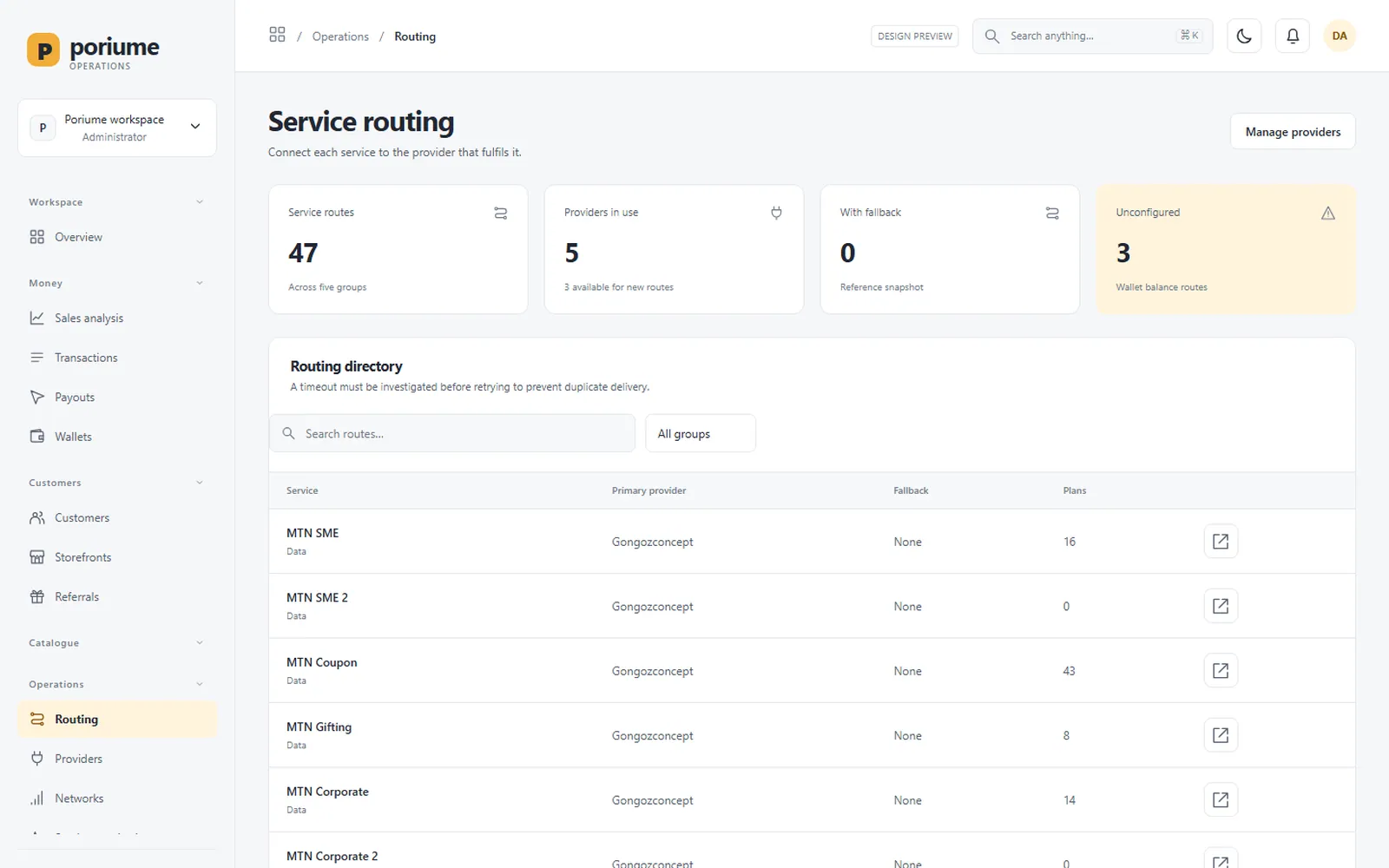Viewport: 1389px width, 868px height.
Task: Go to Storefronts
Action: [x=117, y=557]
